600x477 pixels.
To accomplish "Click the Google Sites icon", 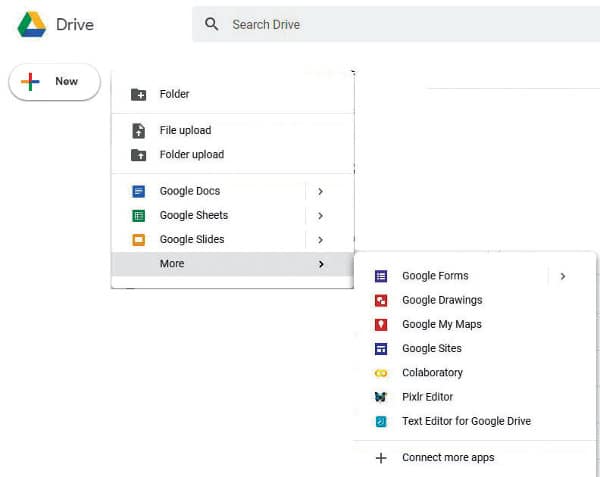I will (381, 349).
